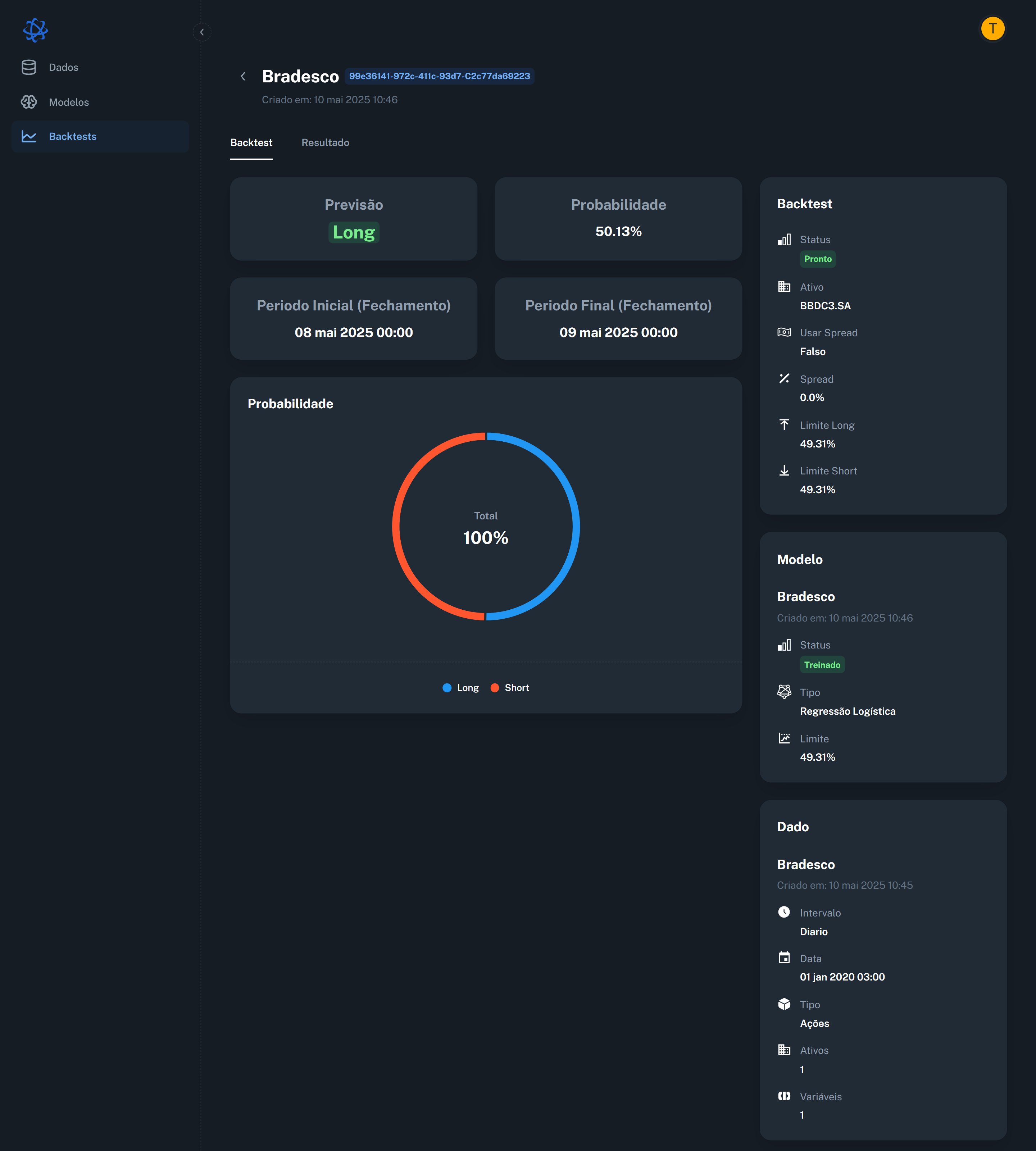1036x1151 pixels.
Task: Click the Spread percent icon
Action: tap(784, 378)
